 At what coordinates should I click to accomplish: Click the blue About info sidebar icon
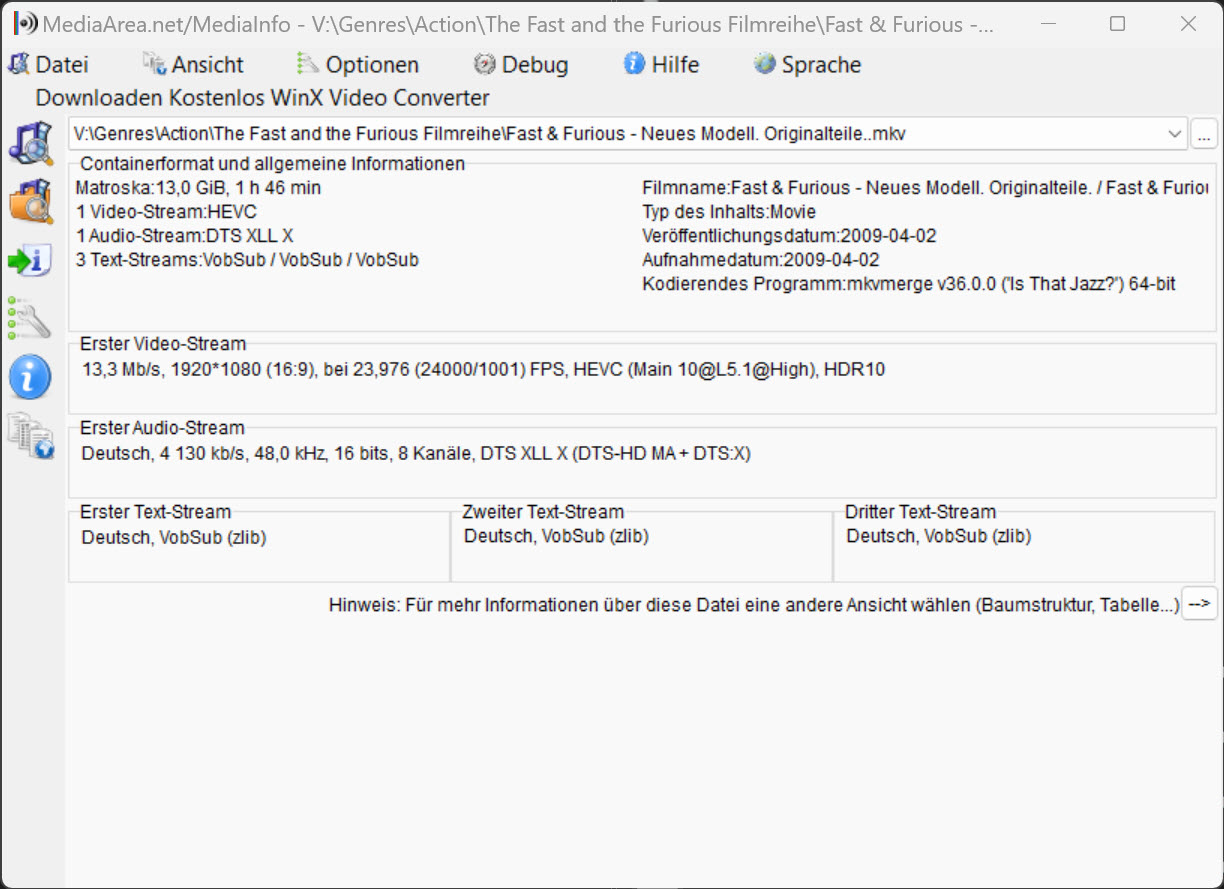(30, 377)
